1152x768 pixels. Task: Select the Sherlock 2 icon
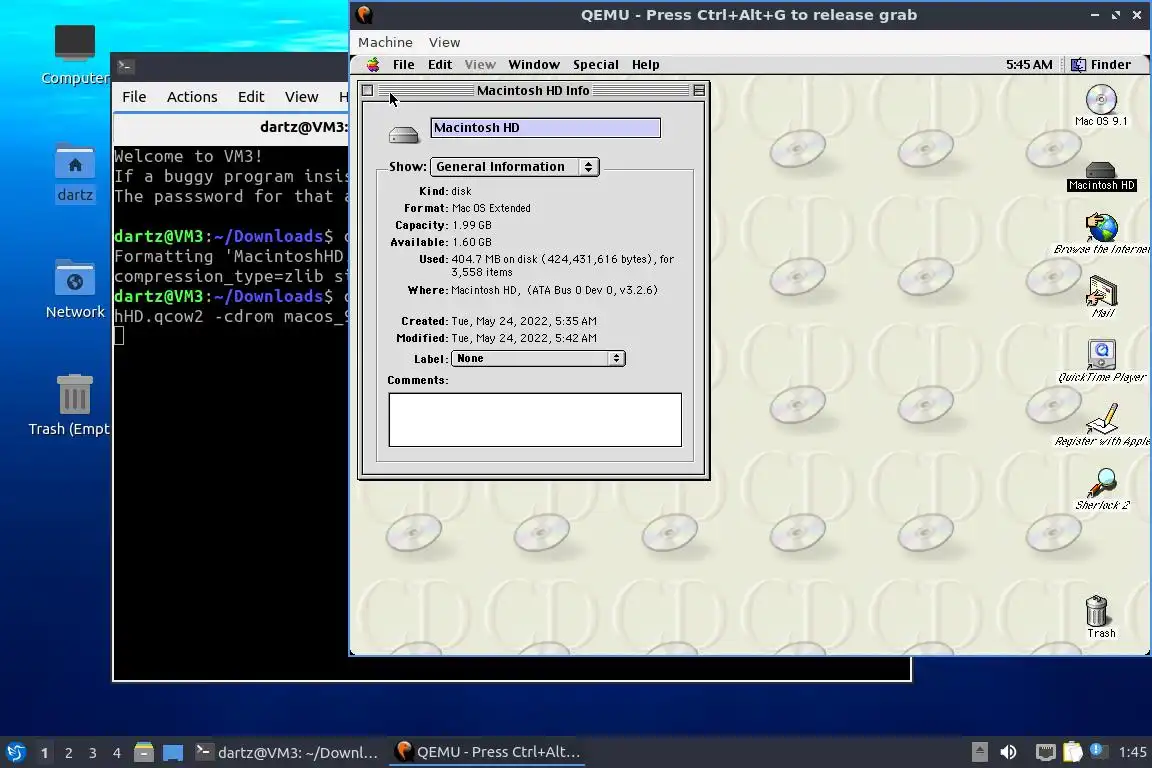pos(1101,483)
